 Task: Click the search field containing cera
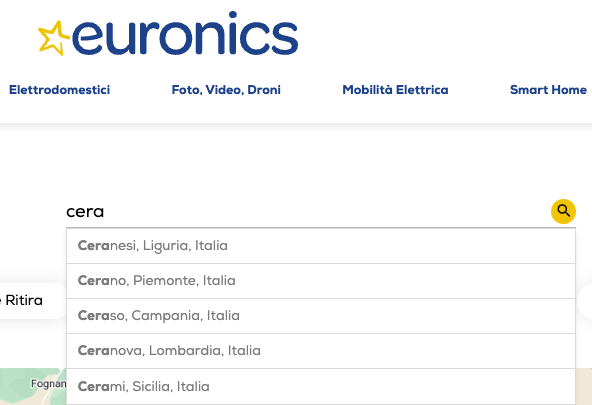308,211
